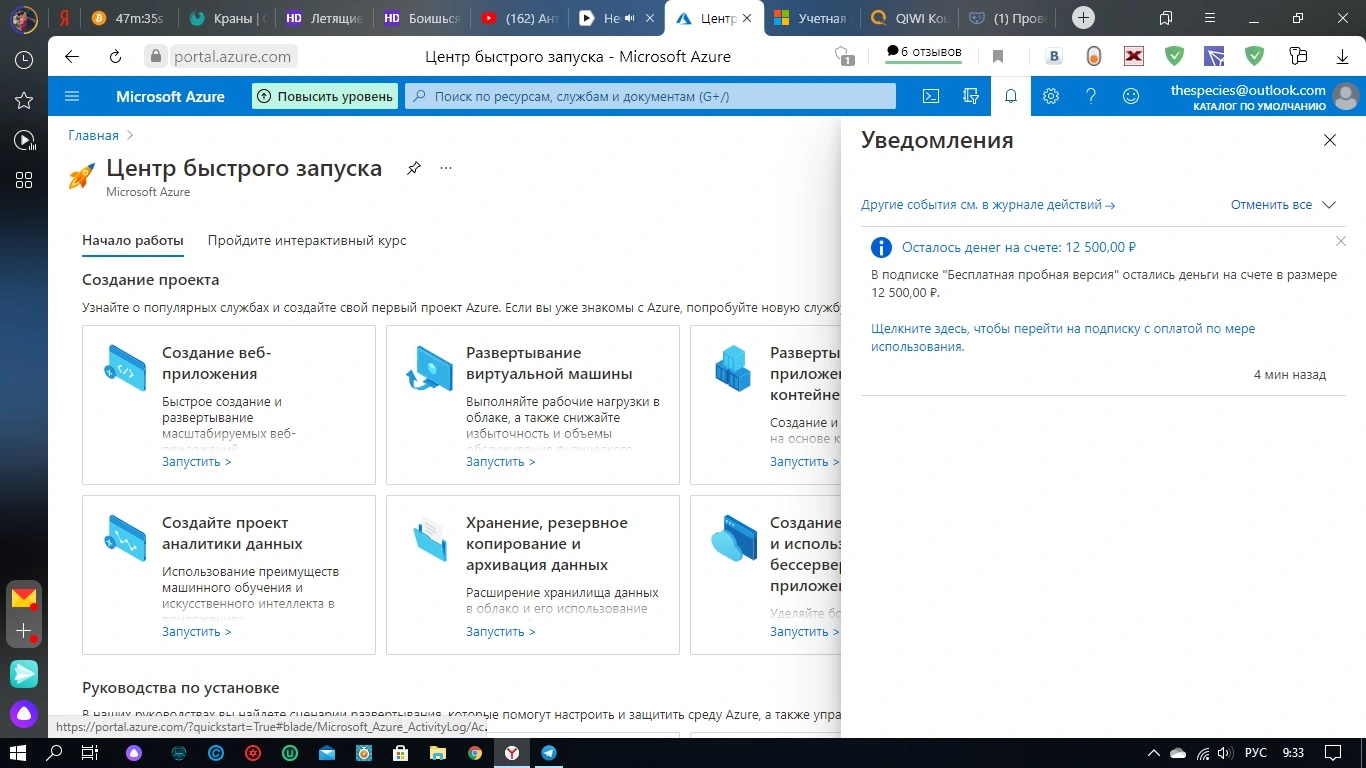The image size is (1366, 768).
Task: Open activity log link 'Другие события'
Action: [988, 205]
